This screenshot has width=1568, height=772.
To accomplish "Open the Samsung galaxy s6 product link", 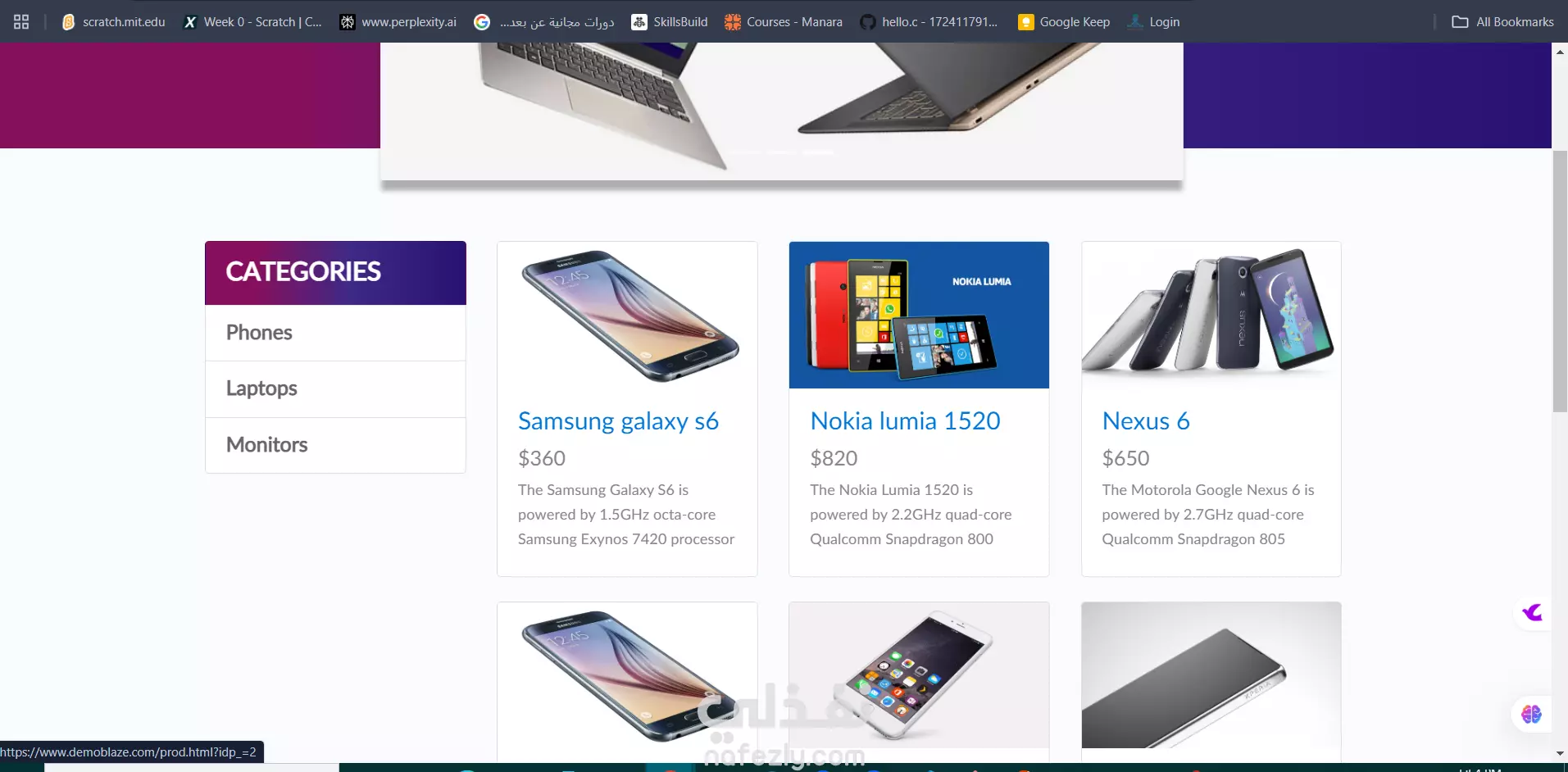I will [618, 421].
